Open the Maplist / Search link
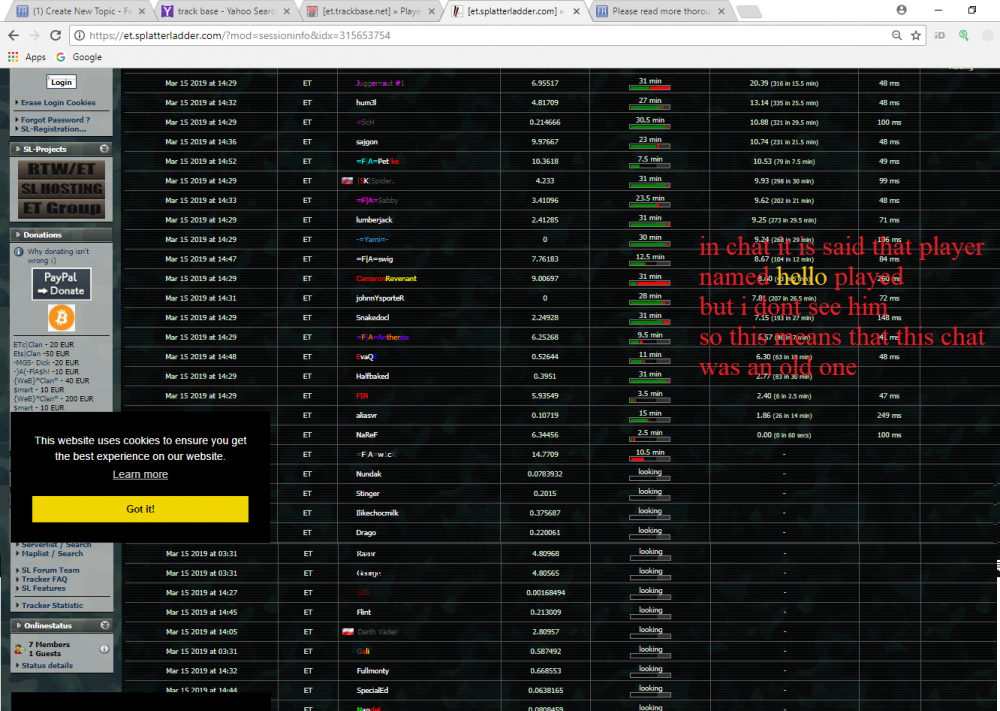This screenshot has width=1000, height=711. coord(52,553)
